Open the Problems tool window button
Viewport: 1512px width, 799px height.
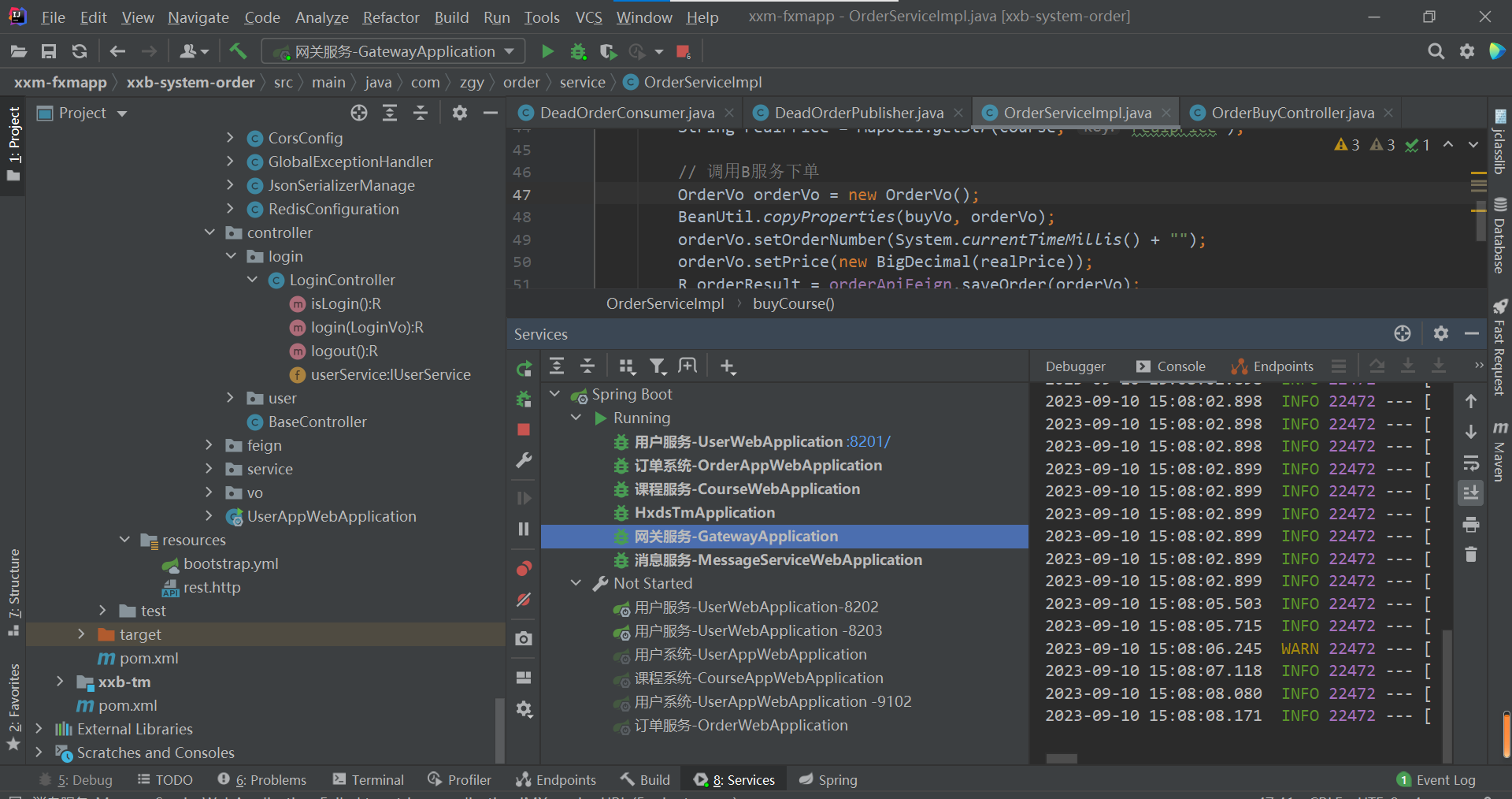[262, 780]
